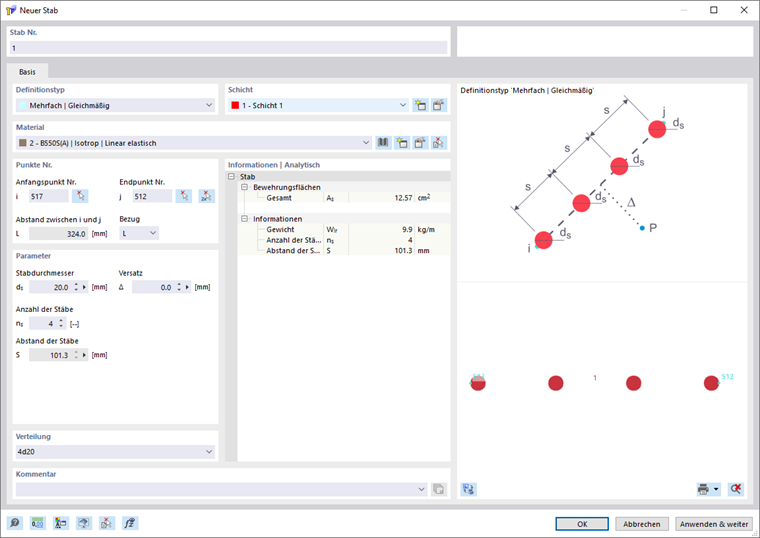This screenshot has height=538, width=760.
Task: Open the material library book icon
Action: tap(383, 143)
